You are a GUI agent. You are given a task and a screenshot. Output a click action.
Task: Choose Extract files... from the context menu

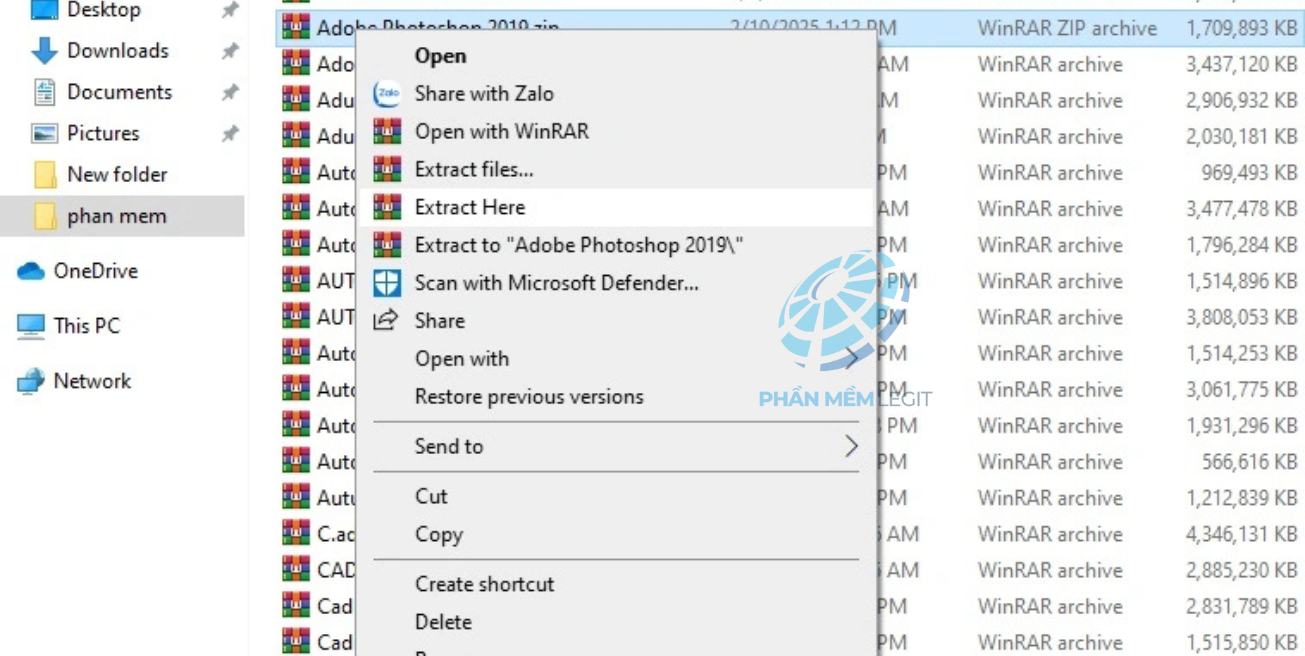point(474,170)
